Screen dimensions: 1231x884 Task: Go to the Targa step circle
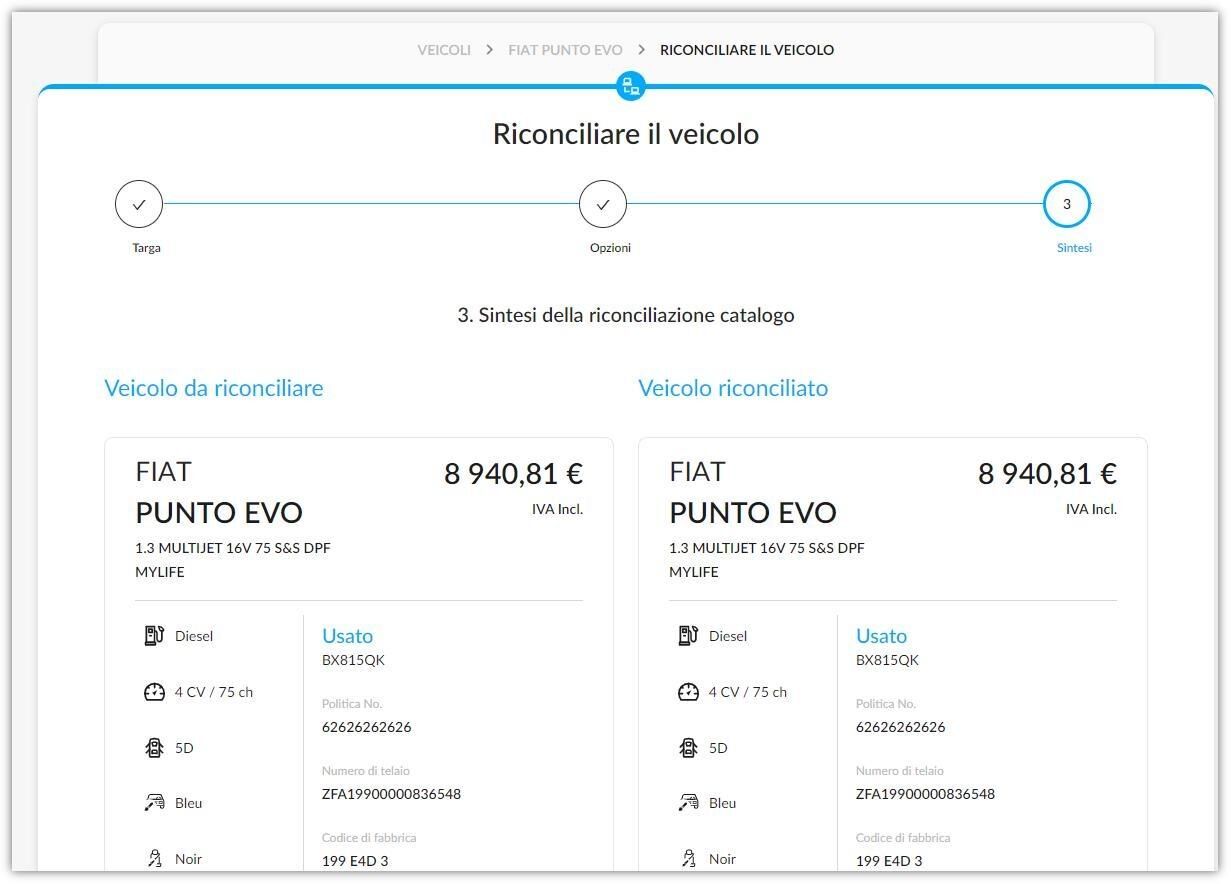point(139,204)
